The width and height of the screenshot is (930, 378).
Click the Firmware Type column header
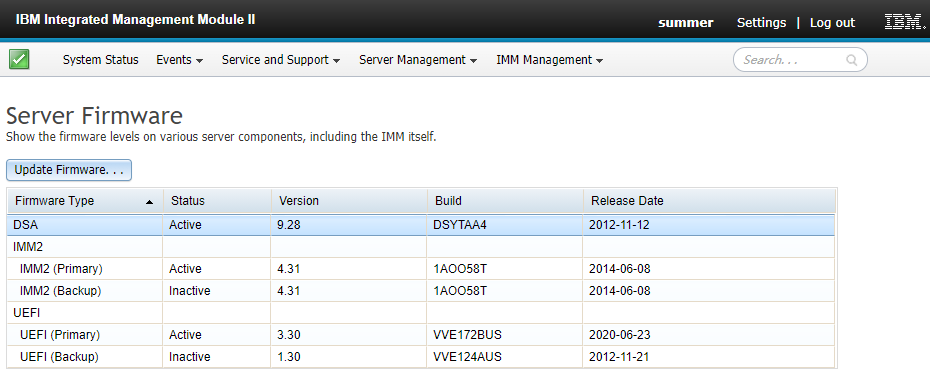(x=85, y=201)
